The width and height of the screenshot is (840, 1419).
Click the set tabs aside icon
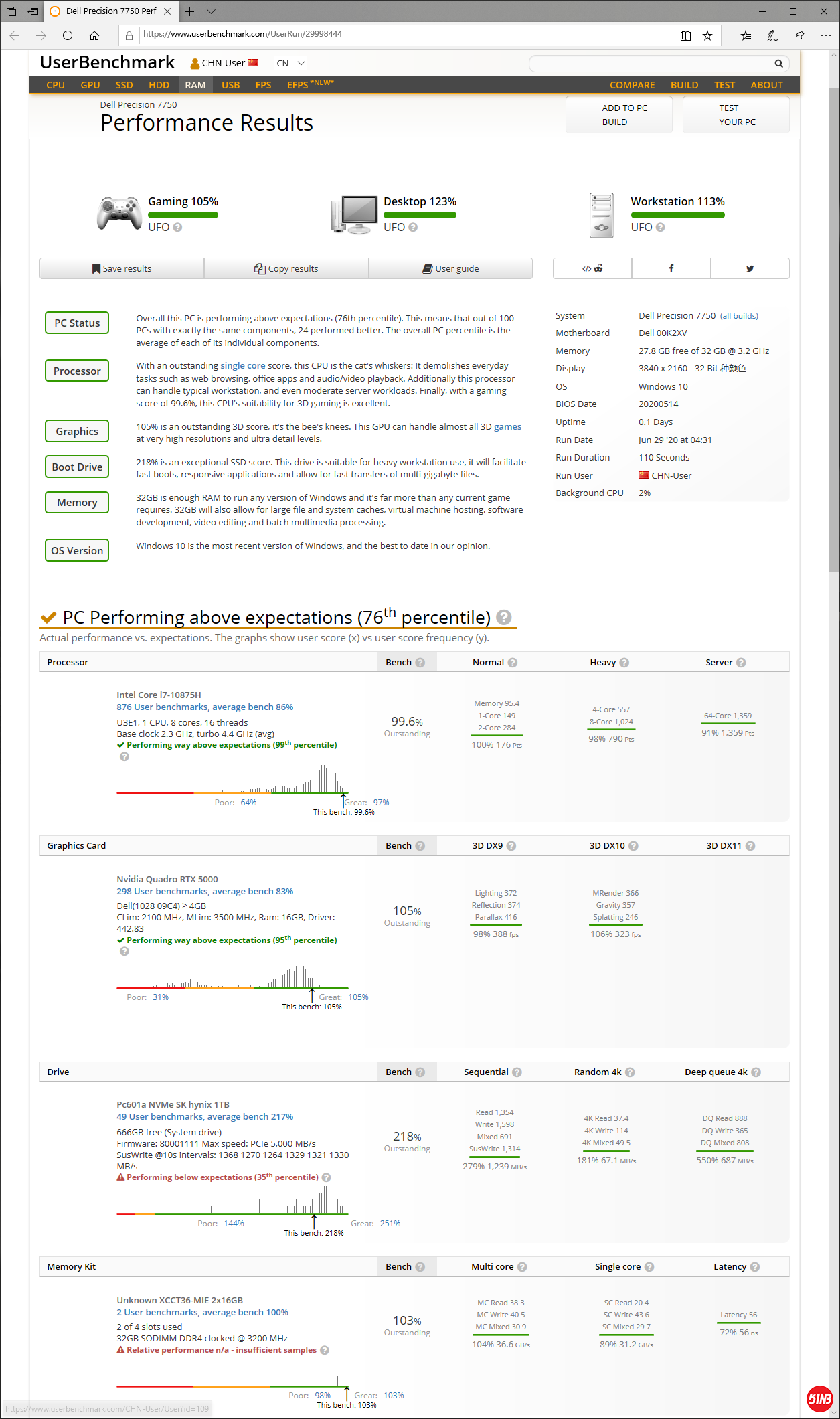pos(33,11)
